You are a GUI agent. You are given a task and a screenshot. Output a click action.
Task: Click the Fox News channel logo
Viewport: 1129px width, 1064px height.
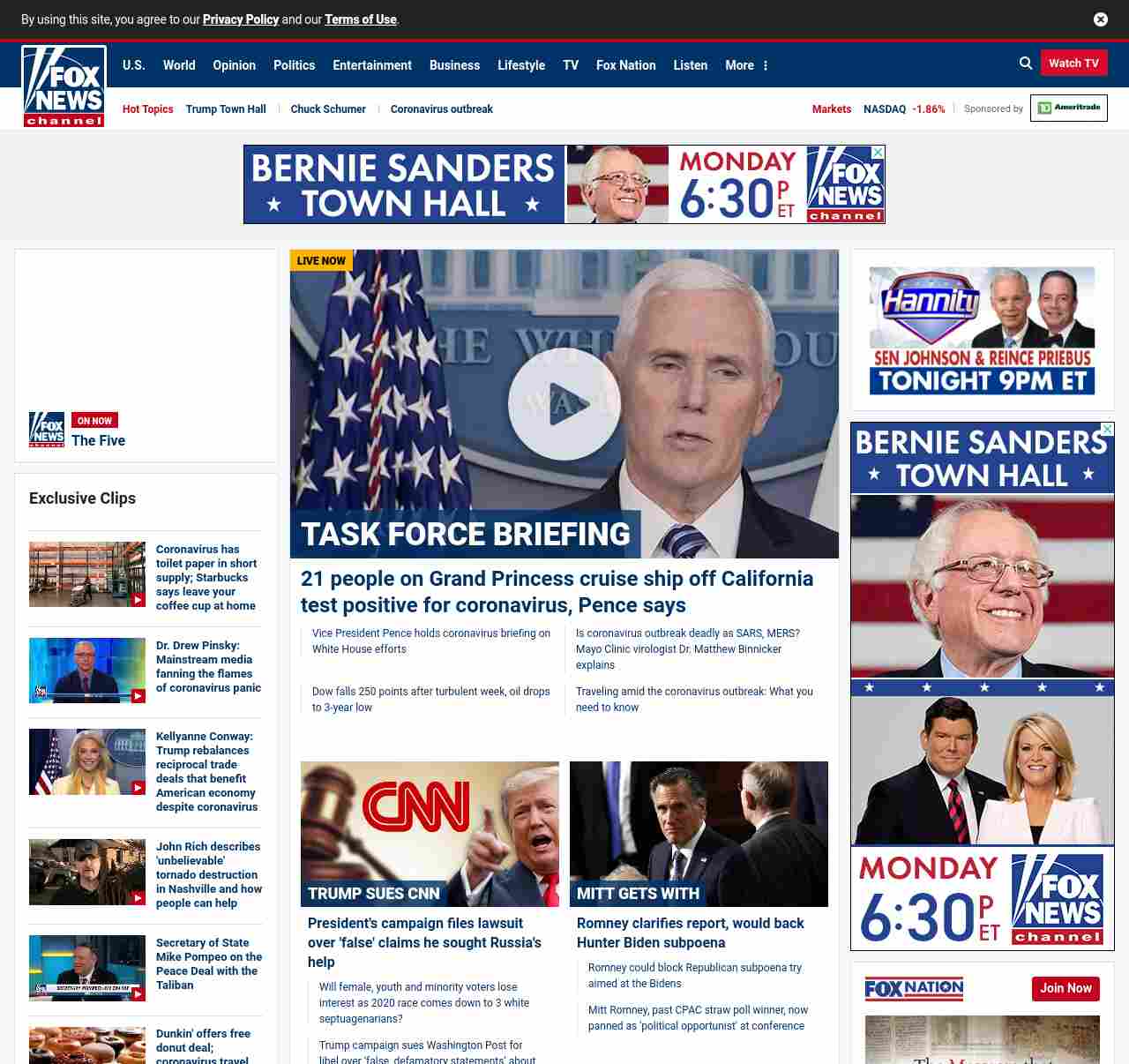(64, 86)
